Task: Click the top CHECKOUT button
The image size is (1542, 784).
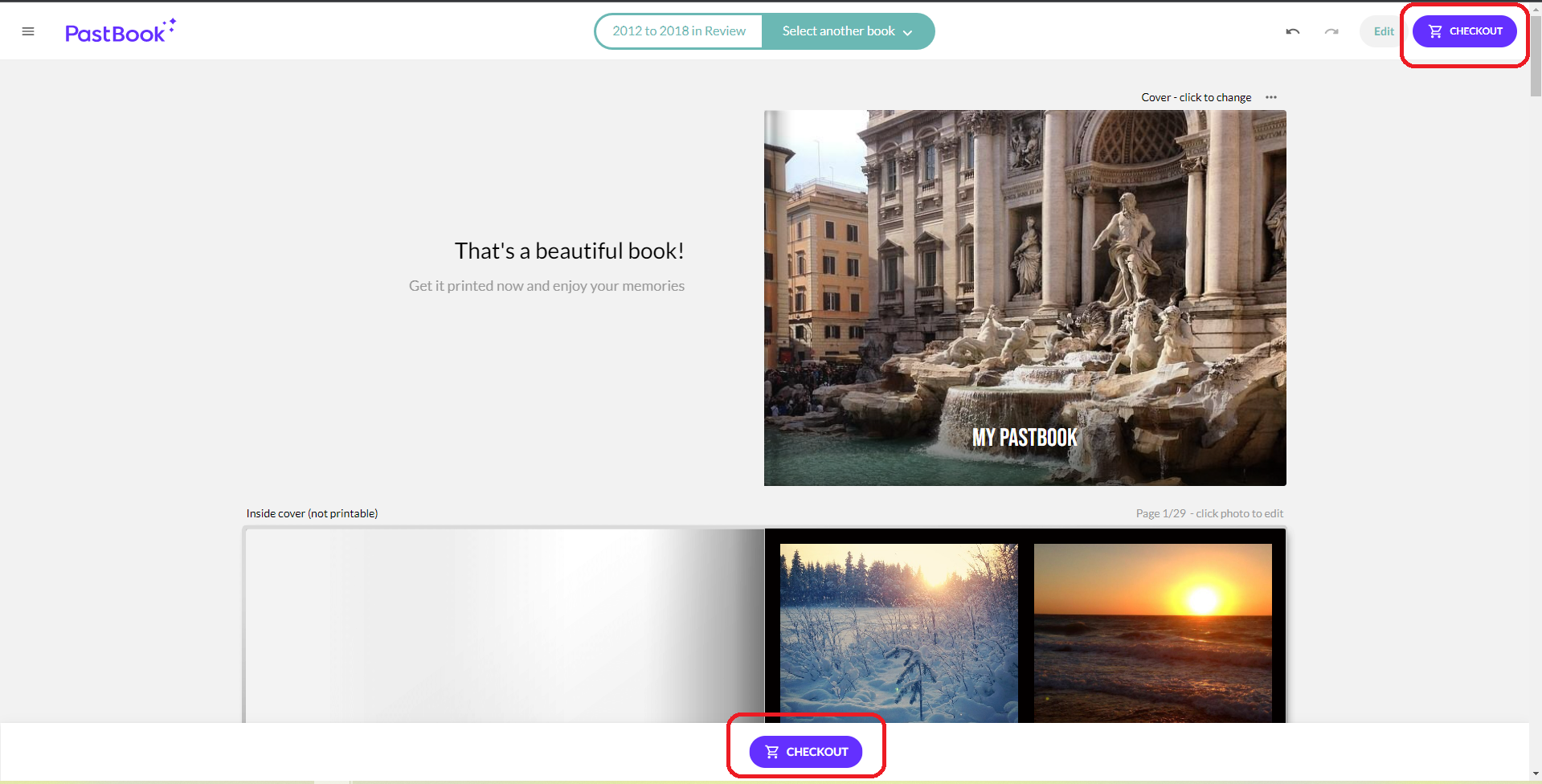Action: coord(1464,31)
